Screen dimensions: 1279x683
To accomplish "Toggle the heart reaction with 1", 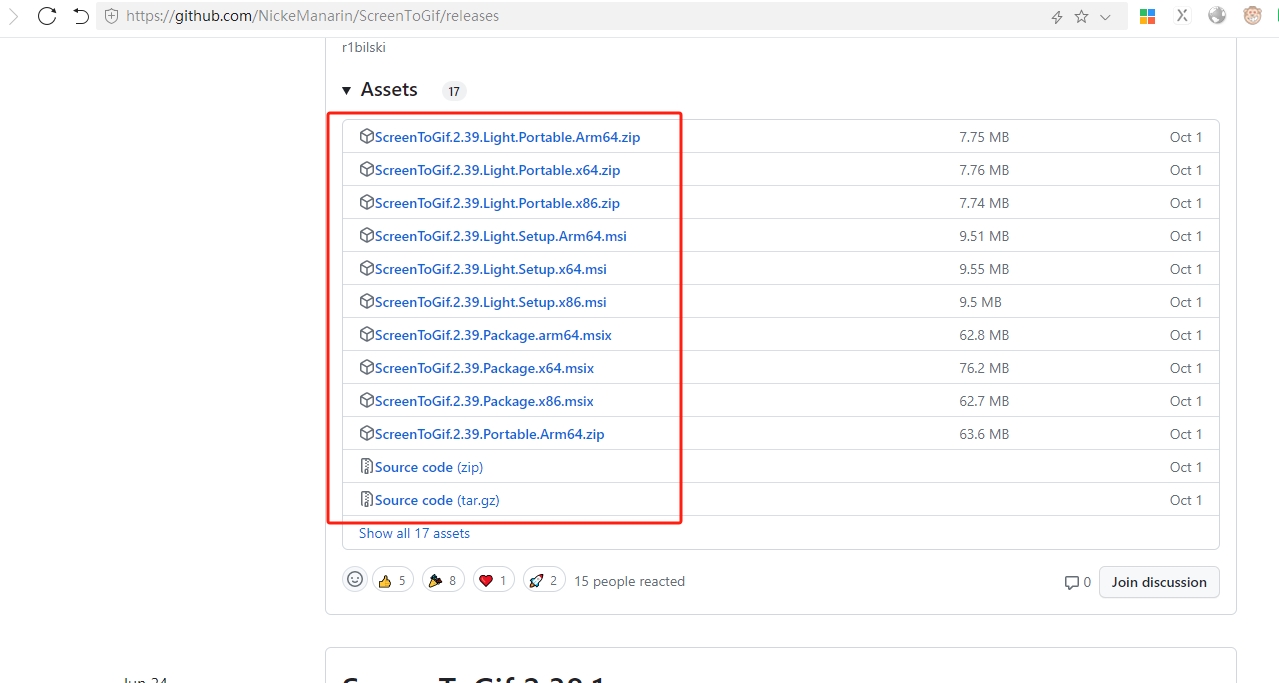I will 494,580.
